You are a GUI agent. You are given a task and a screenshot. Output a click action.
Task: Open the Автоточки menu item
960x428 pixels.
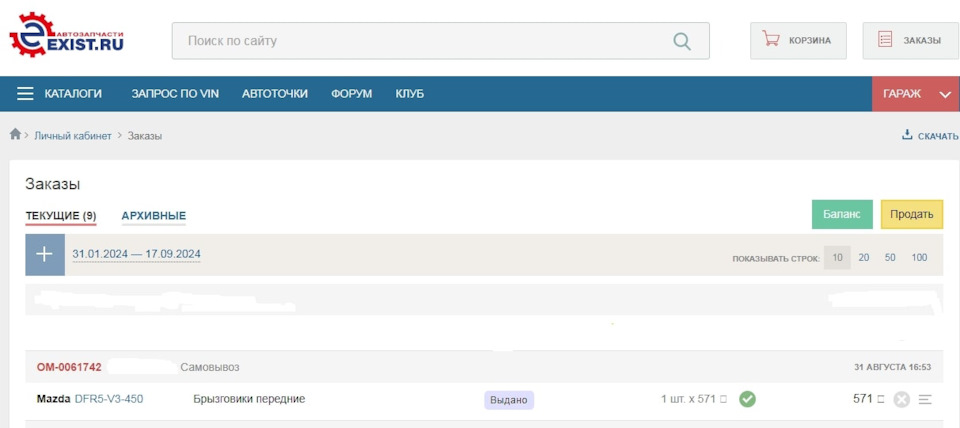click(275, 94)
